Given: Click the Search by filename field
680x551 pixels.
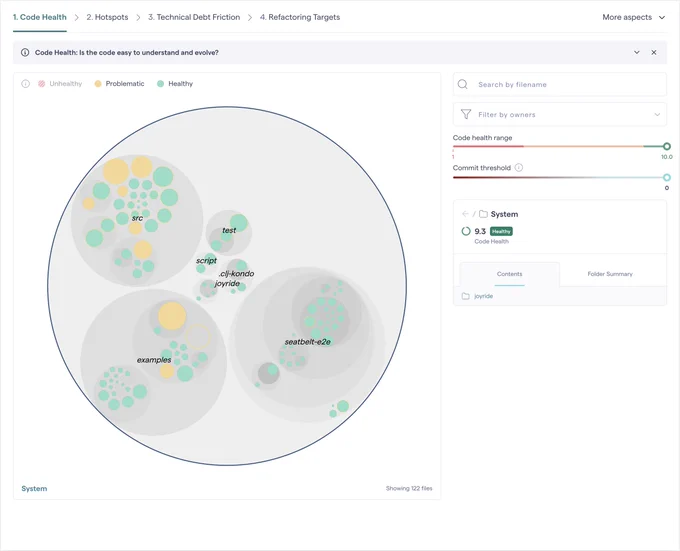Looking at the screenshot, I should pos(559,85).
